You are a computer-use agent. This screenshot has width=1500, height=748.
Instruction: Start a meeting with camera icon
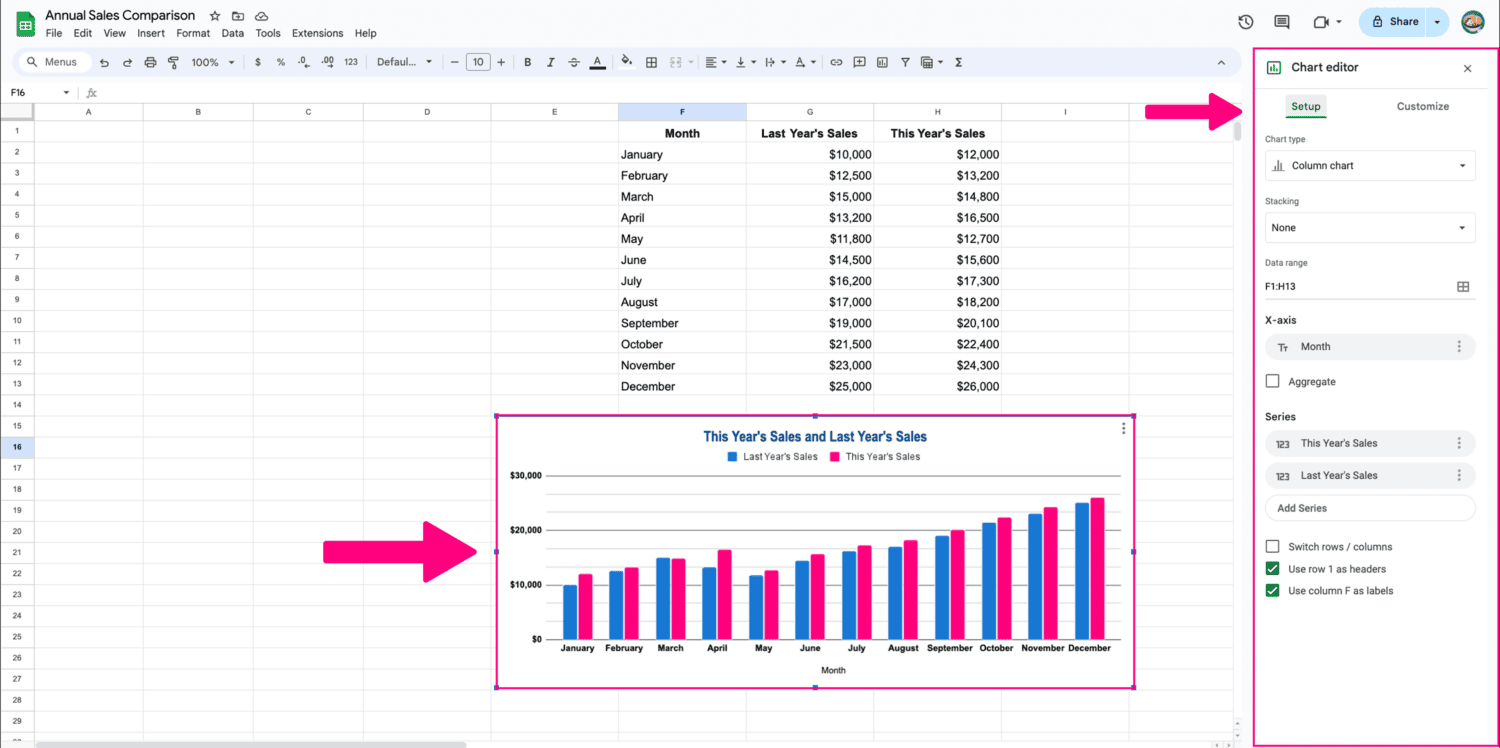1320,22
